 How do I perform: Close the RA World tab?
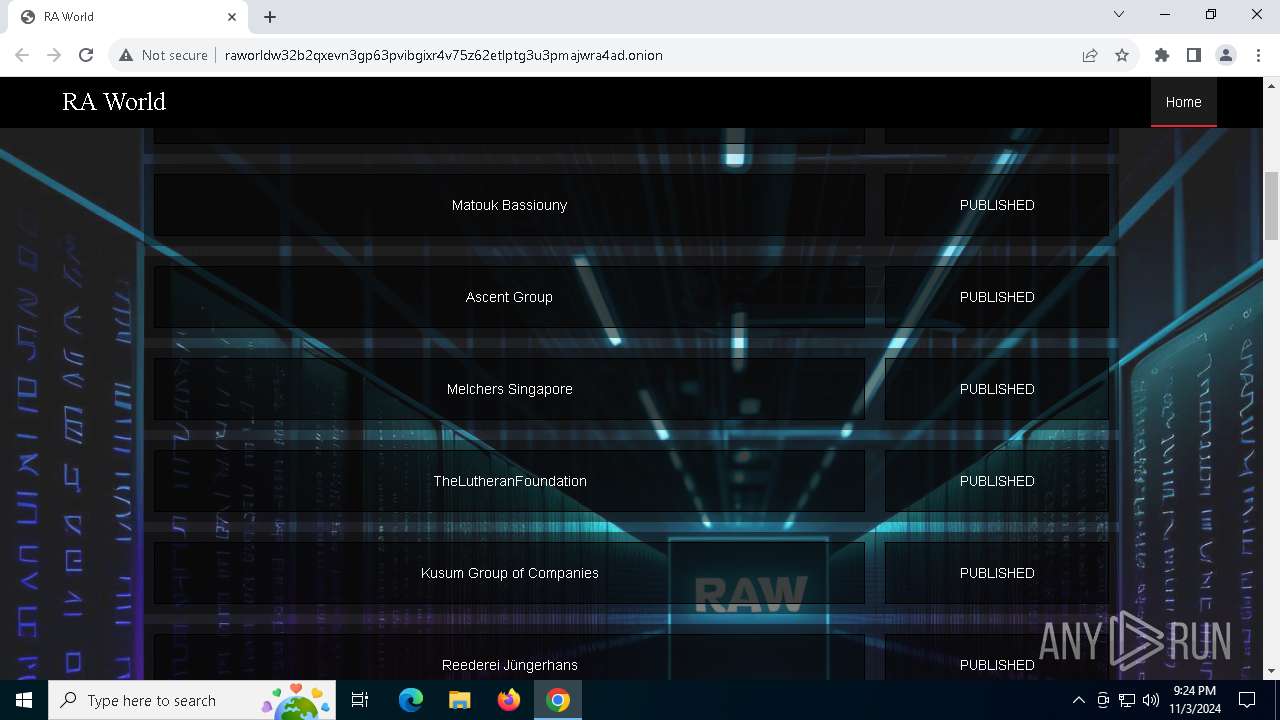(x=232, y=16)
